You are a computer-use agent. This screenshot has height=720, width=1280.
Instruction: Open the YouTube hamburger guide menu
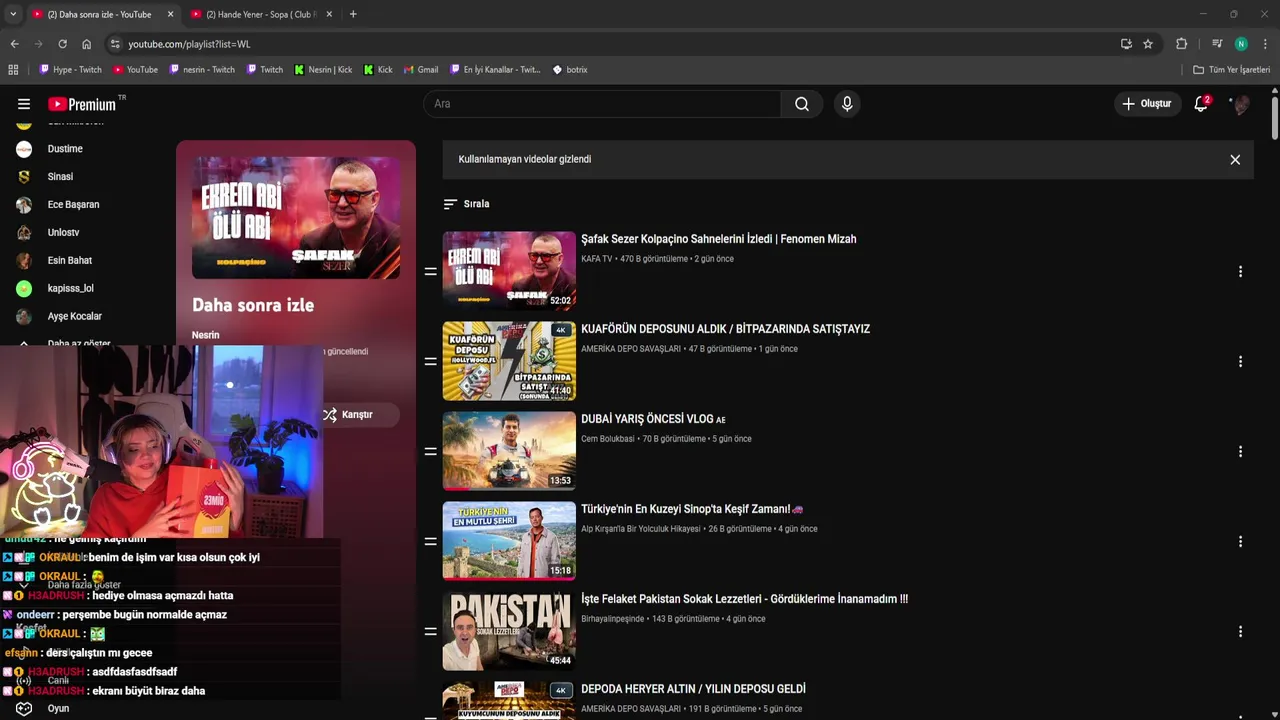[x=24, y=104]
